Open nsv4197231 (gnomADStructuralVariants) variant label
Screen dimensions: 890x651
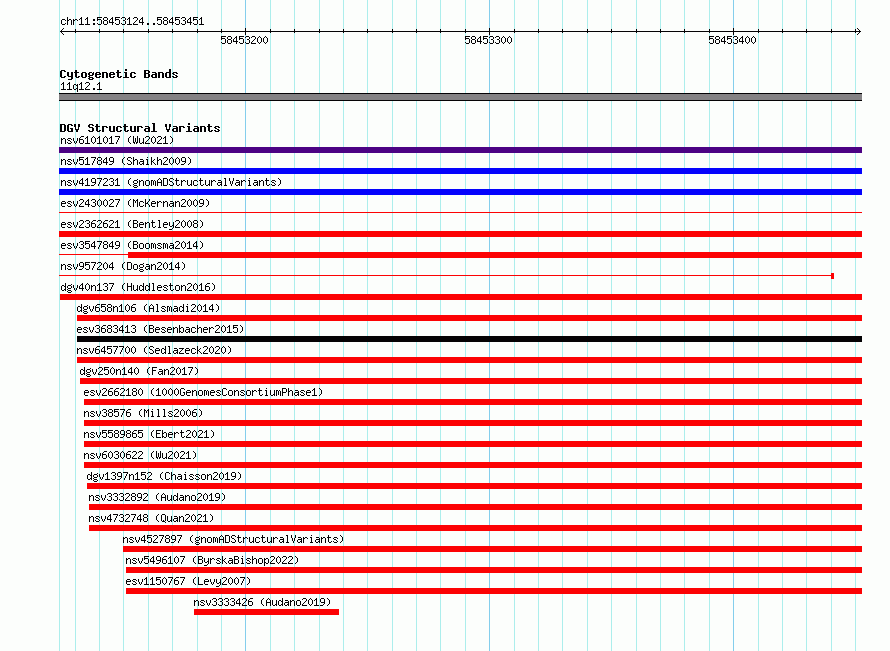pyautogui.click(x=171, y=182)
